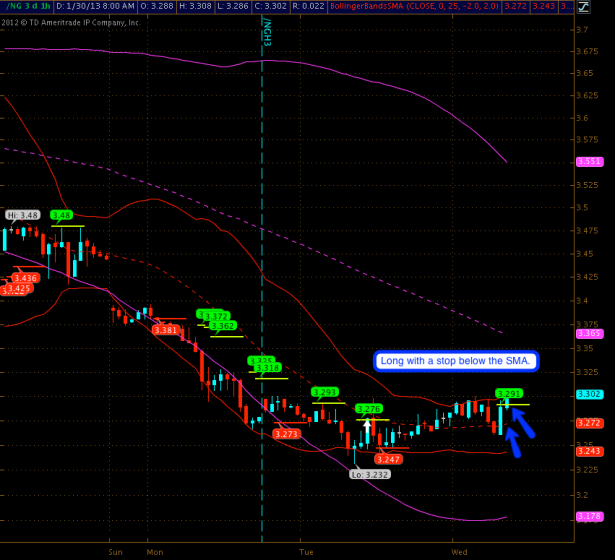Click the green 3.291 signal bubble
This screenshot has height=560, width=615.
click(510, 393)
